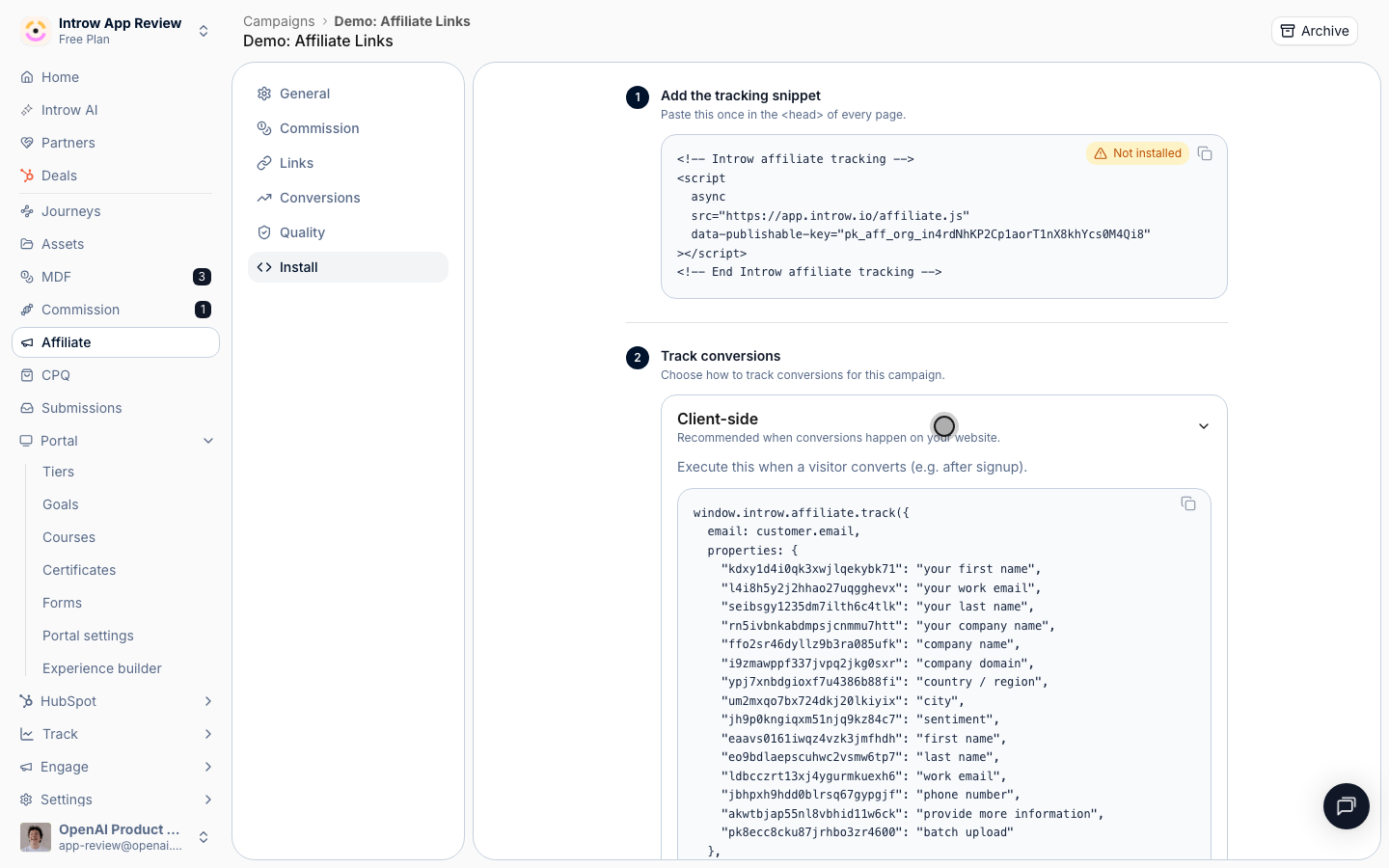Collapse the Client-side tracking option
The height and width of the screenshot is (868, 1389).
(1204, 426)
